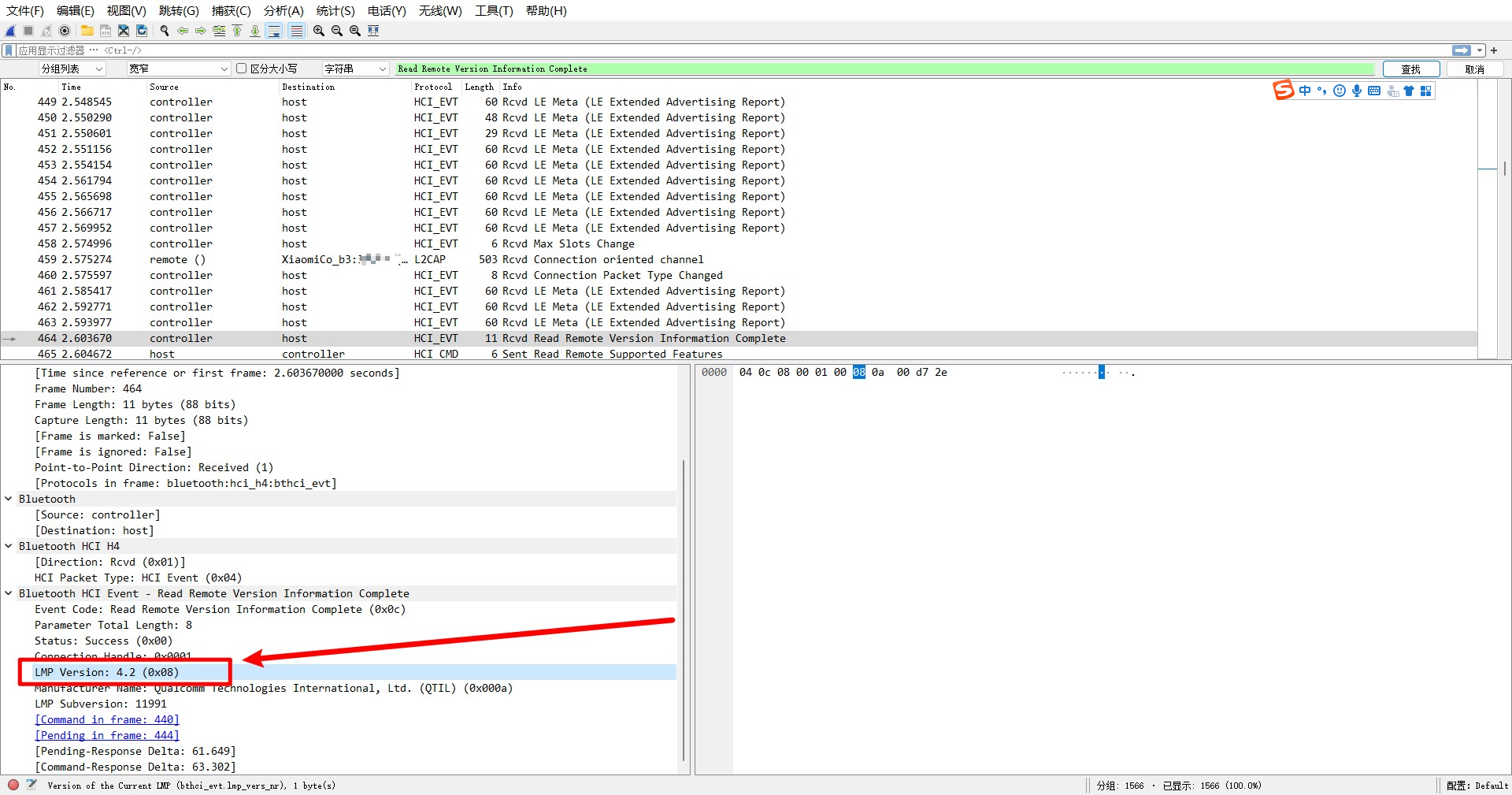Open the 捕获(C) menu
This screenshot has height=795, width=1512.
coord(231,10)
